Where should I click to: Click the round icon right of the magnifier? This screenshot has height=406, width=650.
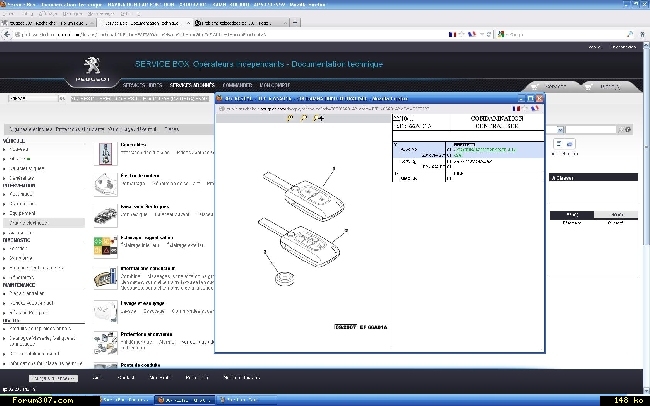(628, 130)
